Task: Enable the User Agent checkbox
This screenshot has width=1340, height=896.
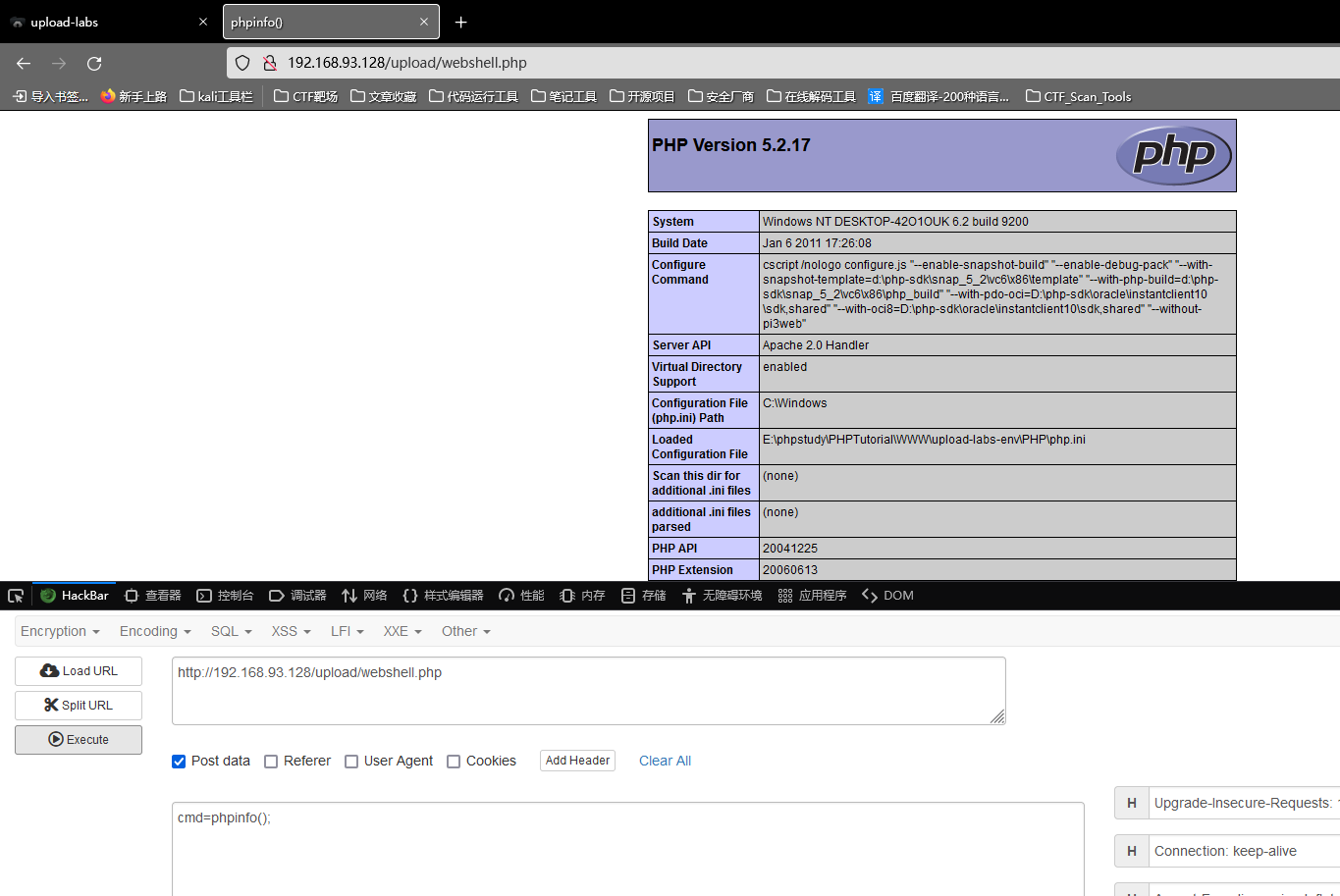Action: [x=351, y=762]
